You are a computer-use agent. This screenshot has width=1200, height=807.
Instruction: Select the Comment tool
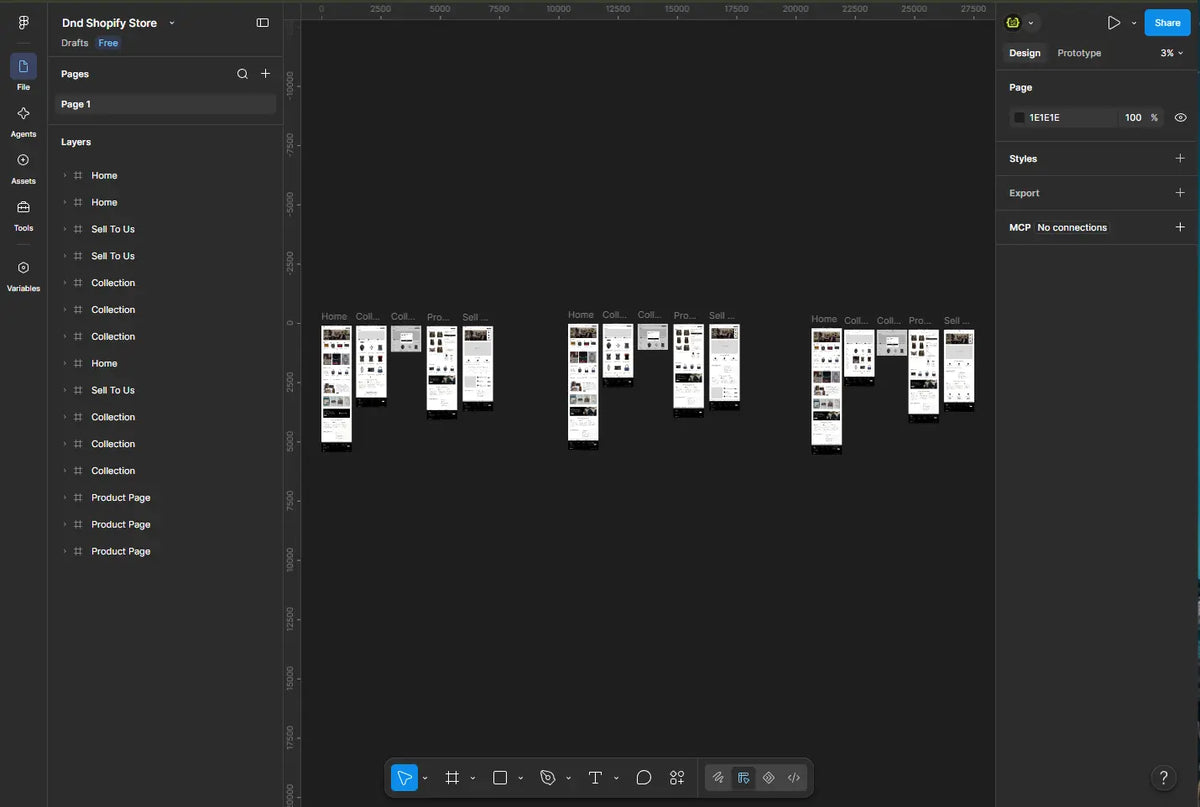[644, 777]
